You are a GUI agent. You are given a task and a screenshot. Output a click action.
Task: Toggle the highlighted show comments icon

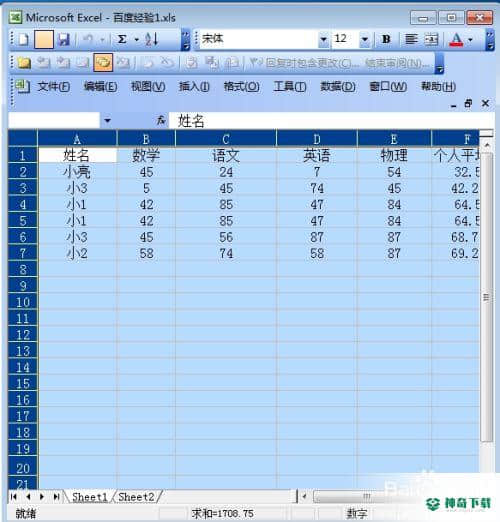coord(103,62)
